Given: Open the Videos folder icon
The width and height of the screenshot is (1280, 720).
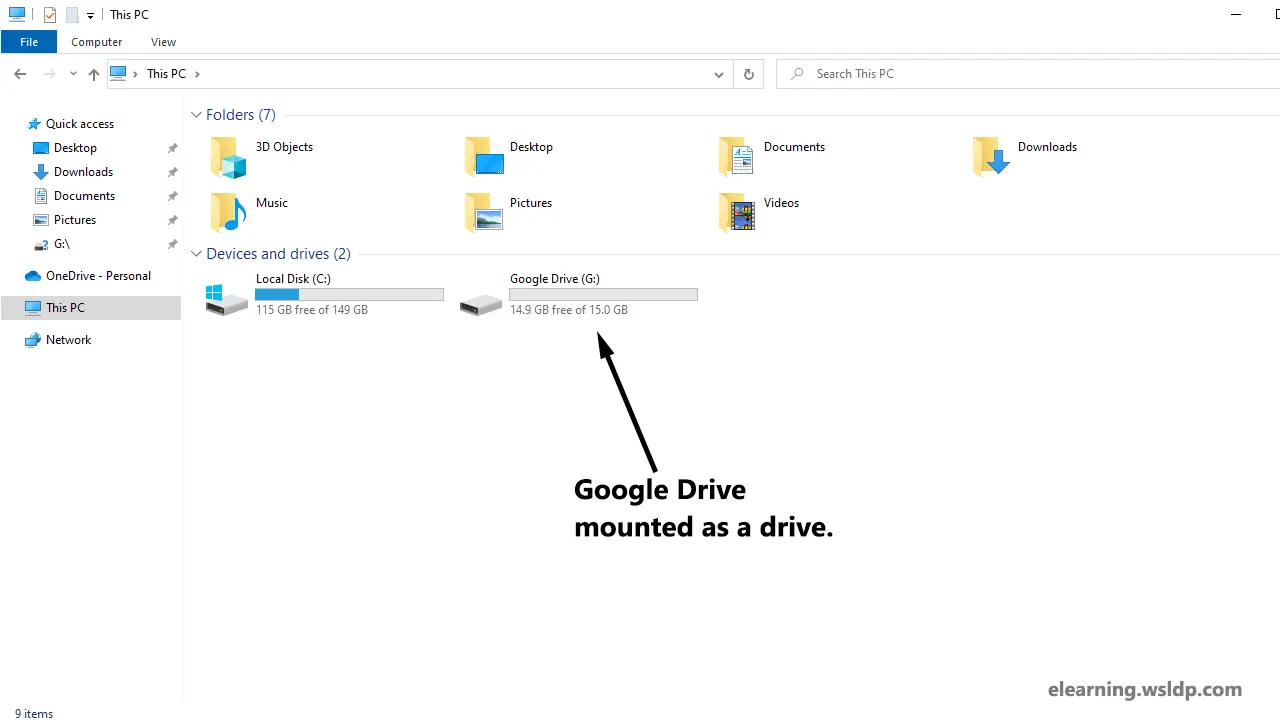Looking at the screenshot, I should coord(737,213).
